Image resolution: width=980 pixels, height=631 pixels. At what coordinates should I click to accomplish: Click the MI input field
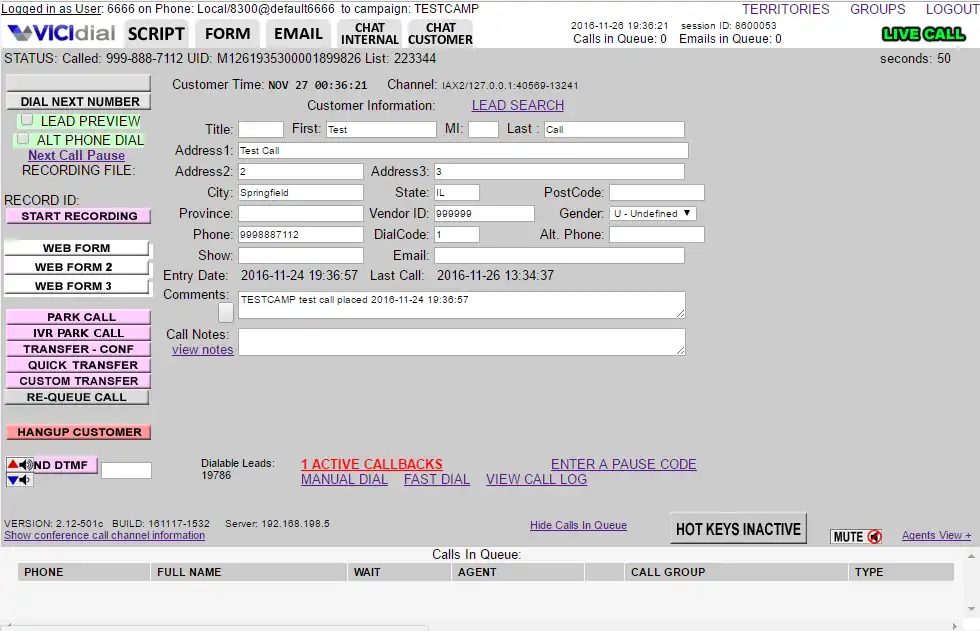[483, 129]
